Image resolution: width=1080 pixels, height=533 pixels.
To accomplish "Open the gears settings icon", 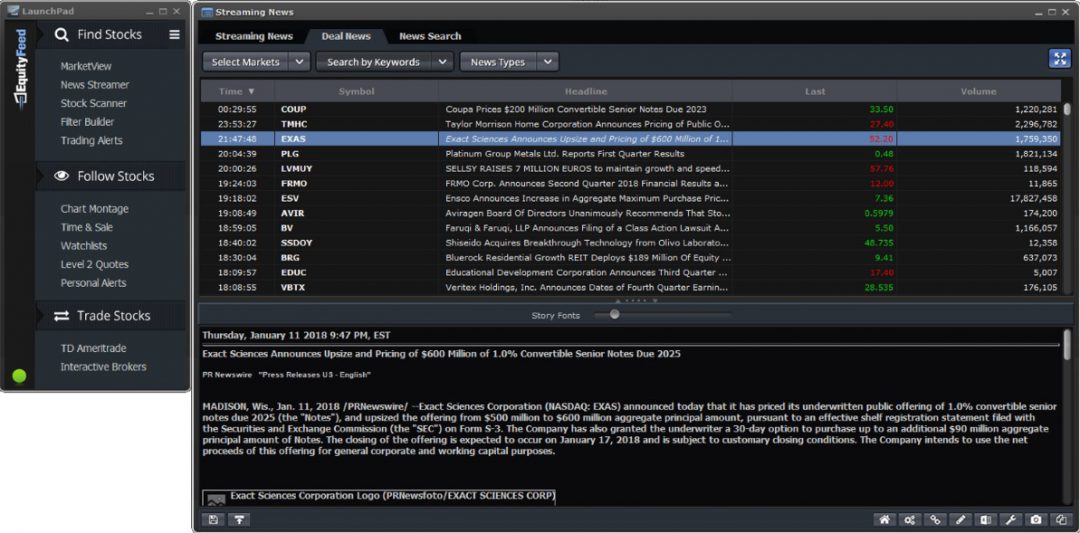I will tap(909, 520).
